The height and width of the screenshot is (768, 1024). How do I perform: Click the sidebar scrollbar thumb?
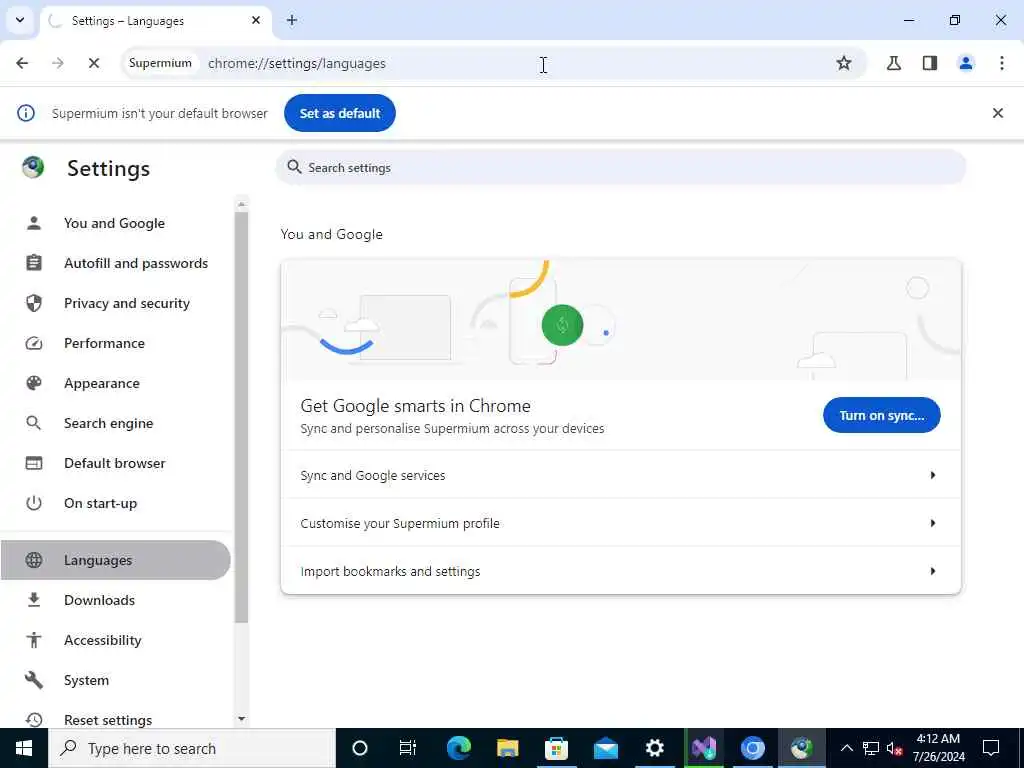click(242, 417)
